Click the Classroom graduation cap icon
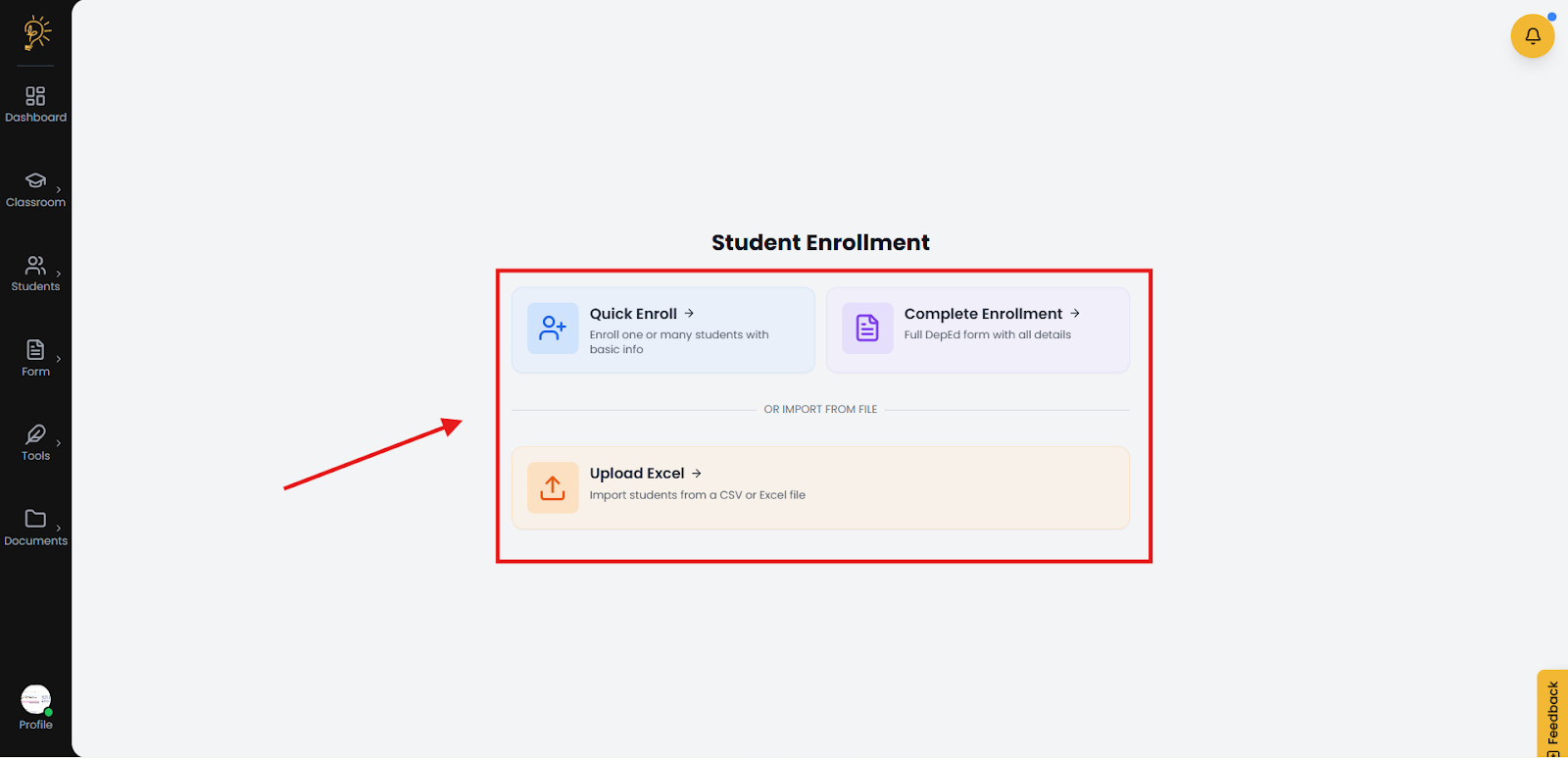 (35, 180)
